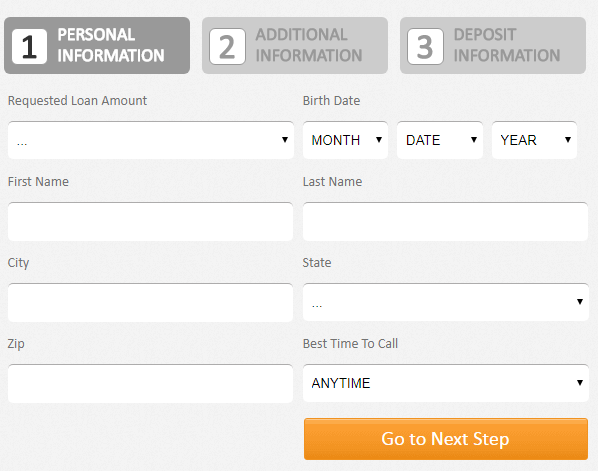Expand the Best Time To Call dropdown

(x=446, y=383)
